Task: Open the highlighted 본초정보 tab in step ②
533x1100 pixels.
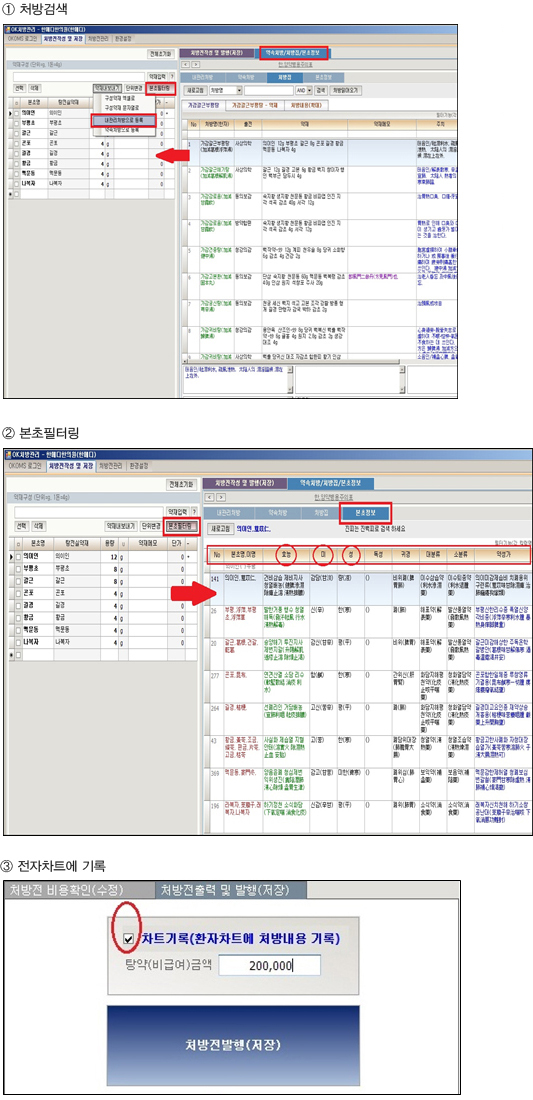Action: pyautogui.click(x=363, y=513)
